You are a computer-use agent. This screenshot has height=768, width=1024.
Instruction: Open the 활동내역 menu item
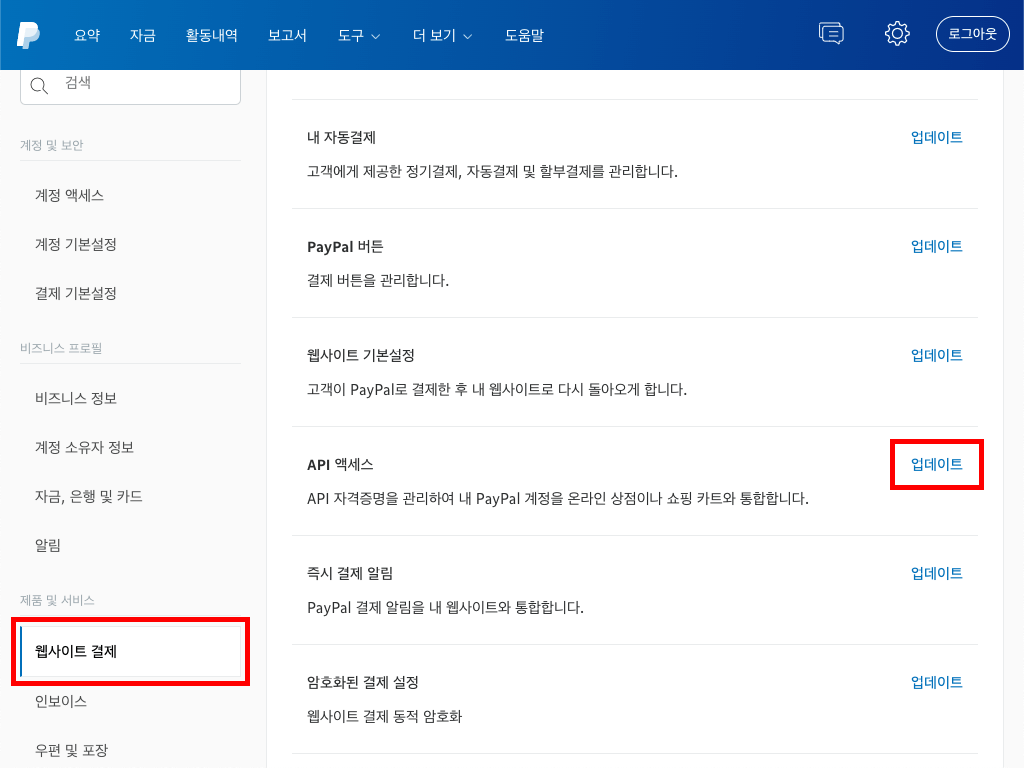pyautogui.click(x=212, y=35)
